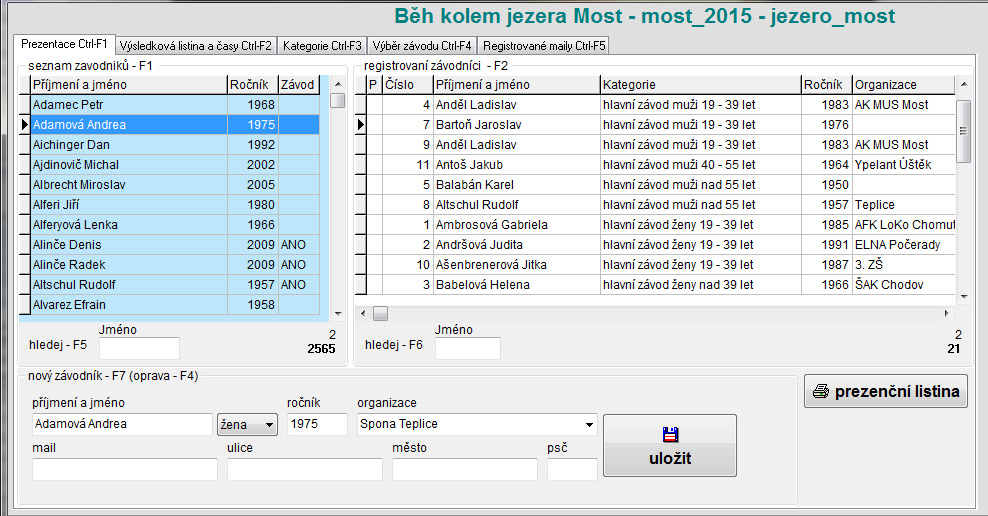Switch to Výsledková listina a časy tab
Screen dimensions: 988x516
[195, 45]
